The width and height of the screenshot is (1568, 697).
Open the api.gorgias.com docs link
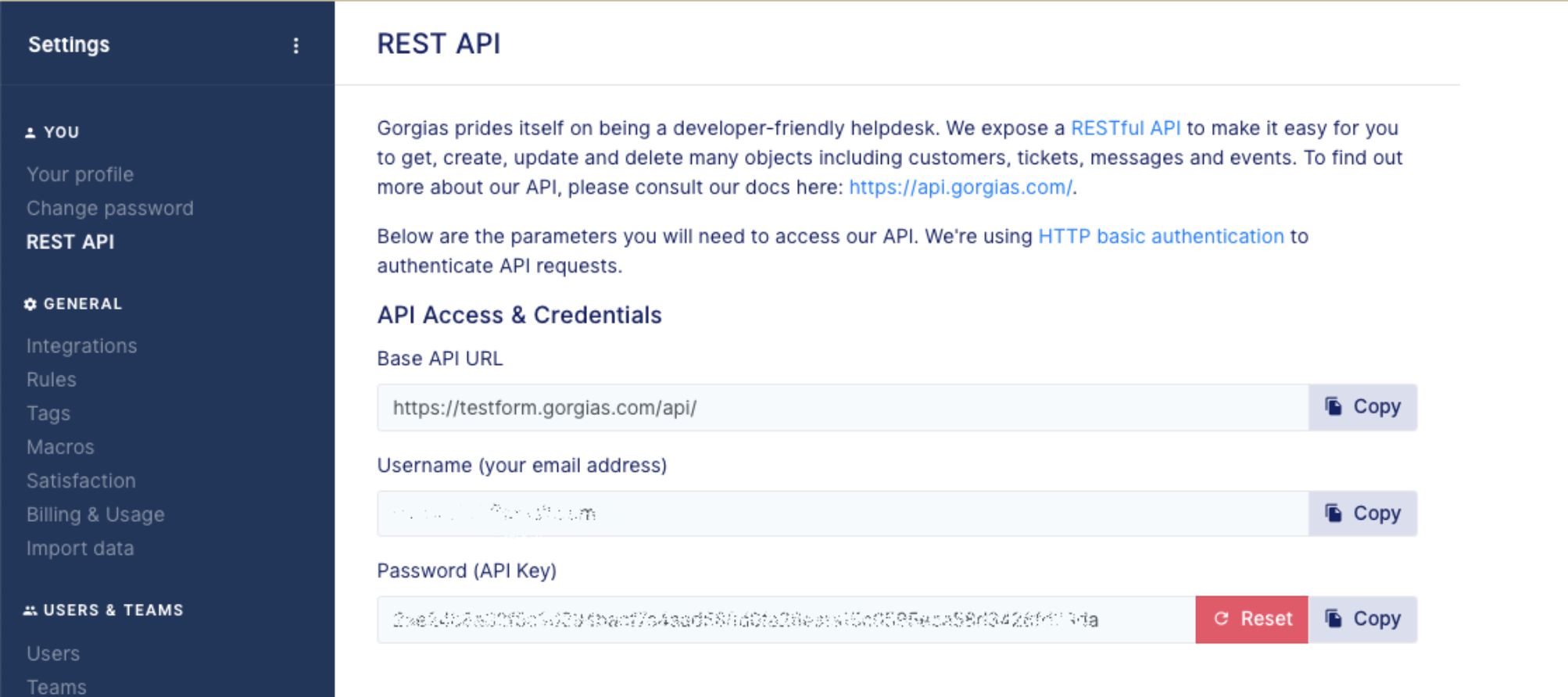pos(960,188)
